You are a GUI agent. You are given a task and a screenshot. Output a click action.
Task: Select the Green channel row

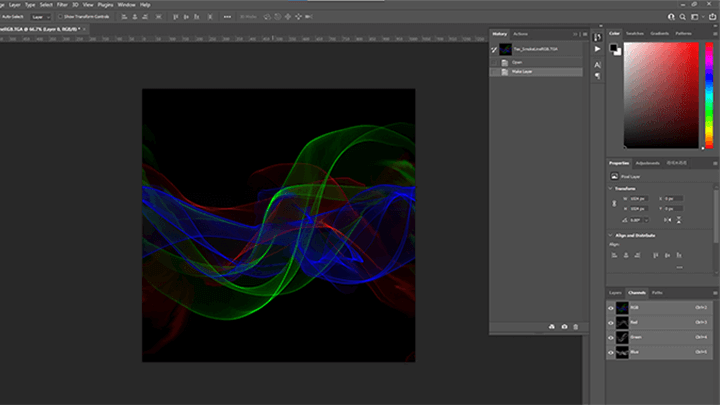tap(659, 338)
